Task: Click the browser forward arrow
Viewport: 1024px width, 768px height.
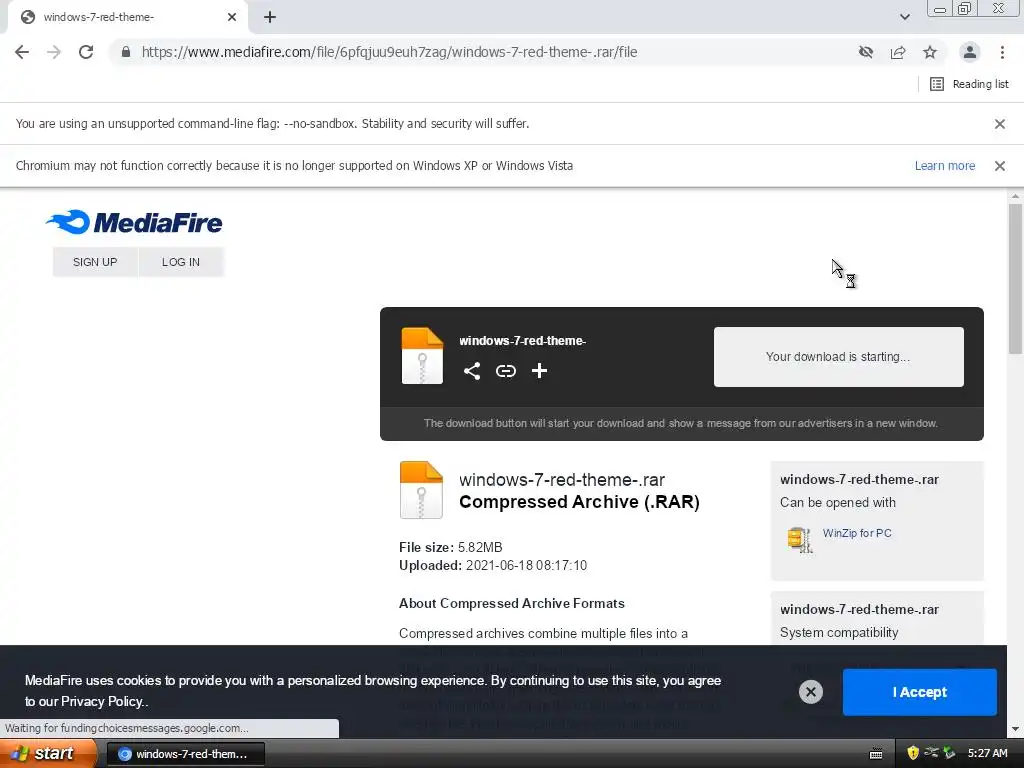Action: 54,52
